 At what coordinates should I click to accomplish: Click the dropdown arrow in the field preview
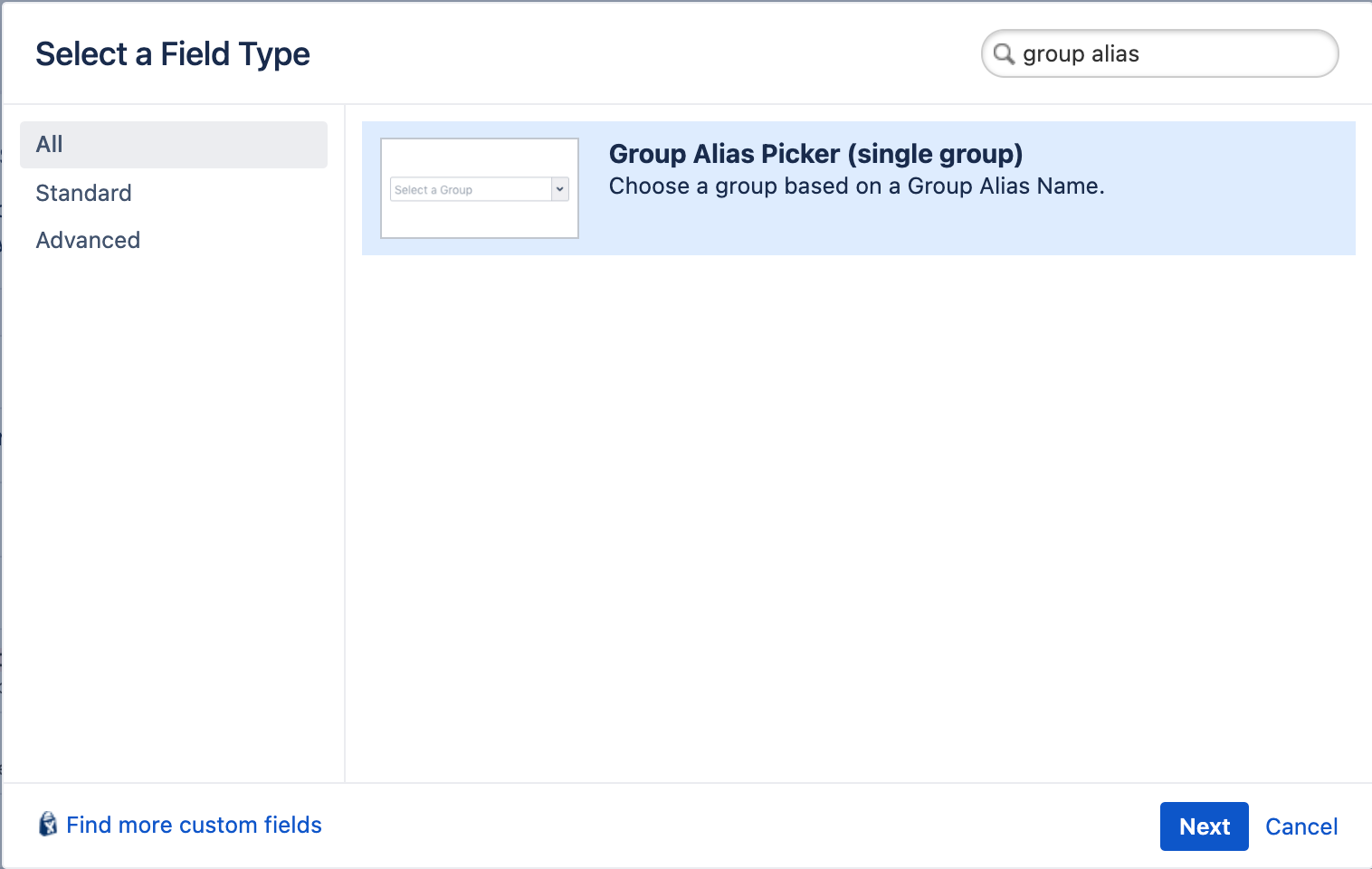[x=559, y=189]
